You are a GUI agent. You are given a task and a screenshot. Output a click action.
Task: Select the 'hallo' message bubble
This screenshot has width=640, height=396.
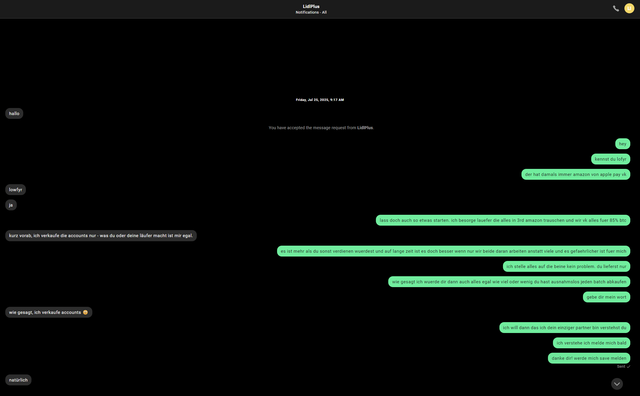point(14,113)
